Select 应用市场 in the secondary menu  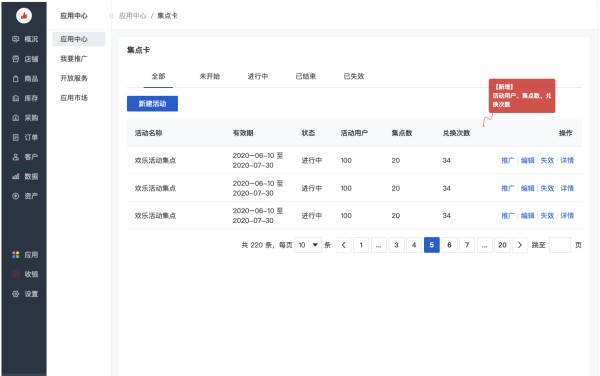74,98
